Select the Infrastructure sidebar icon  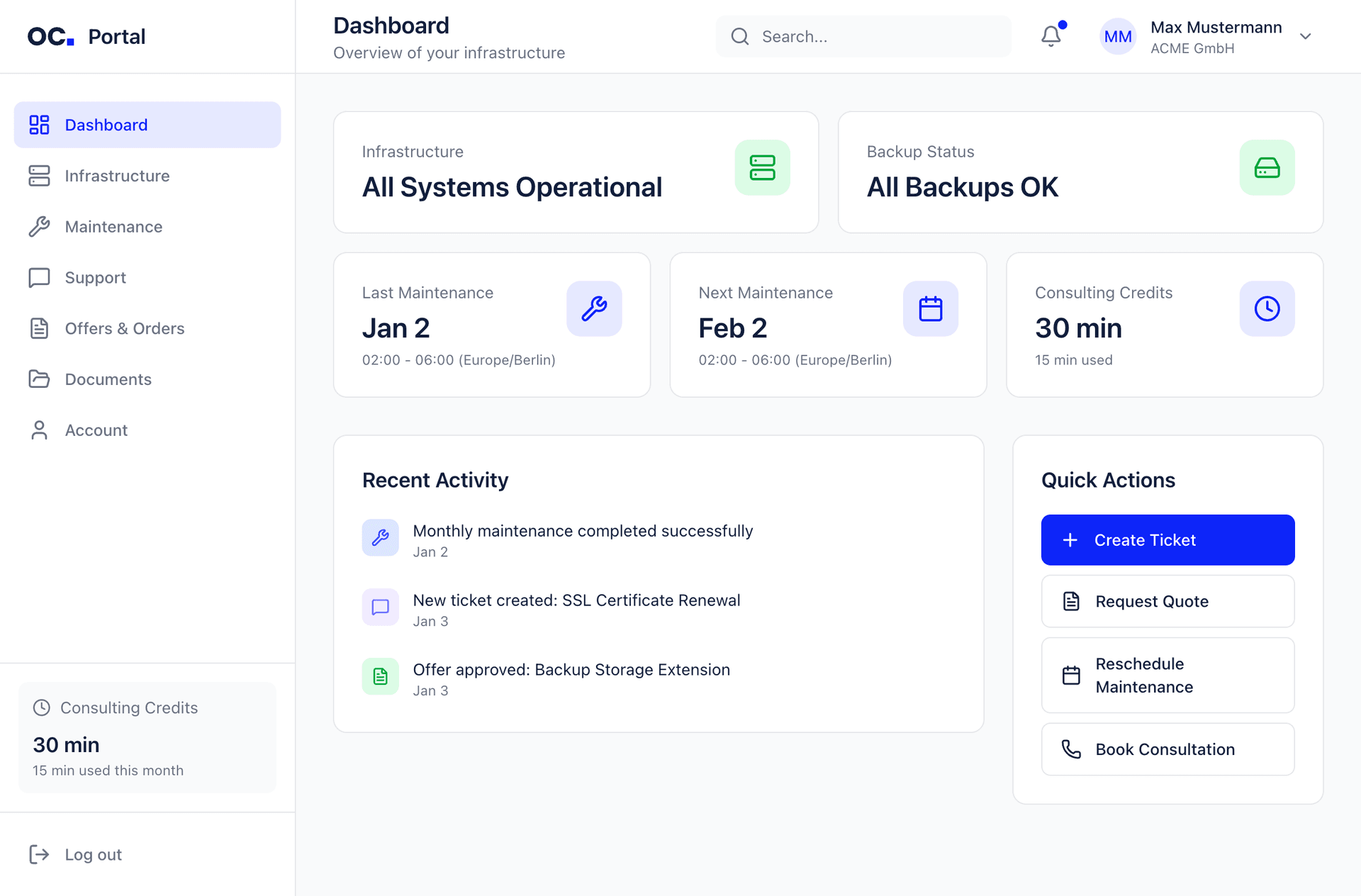click(39, 176)
